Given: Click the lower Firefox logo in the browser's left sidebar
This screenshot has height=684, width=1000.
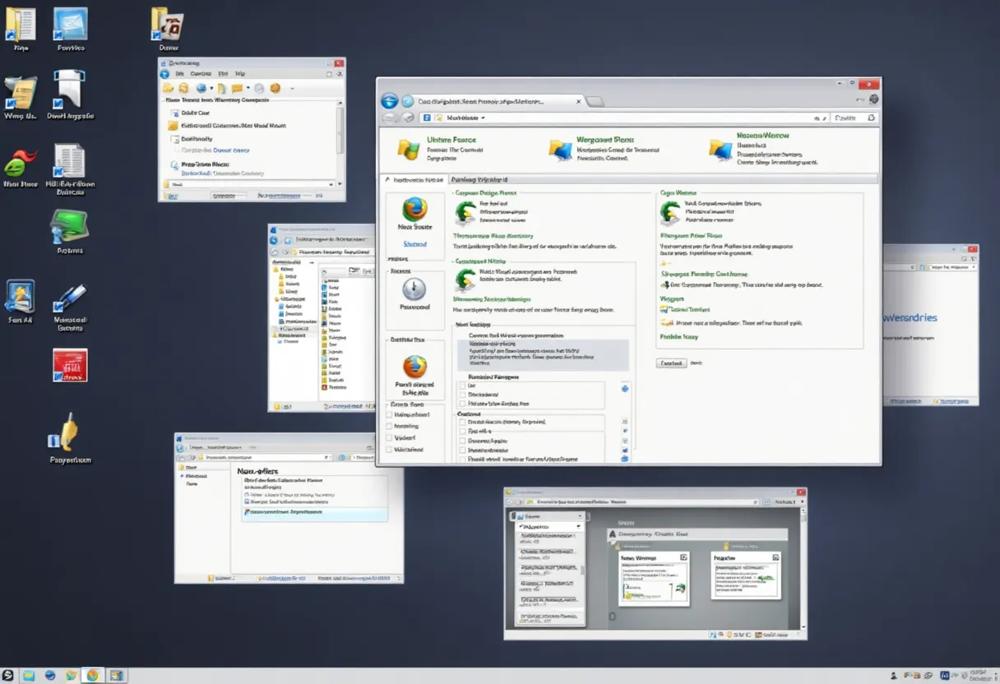Looking at the screenshot, I should (415, 367).
